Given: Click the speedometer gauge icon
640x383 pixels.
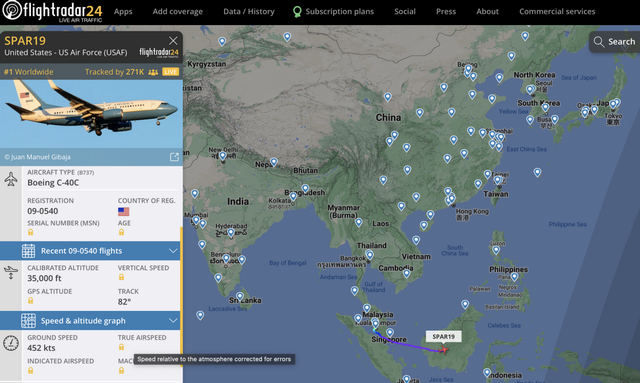Looking at the screenshot, I should (11, 343).
